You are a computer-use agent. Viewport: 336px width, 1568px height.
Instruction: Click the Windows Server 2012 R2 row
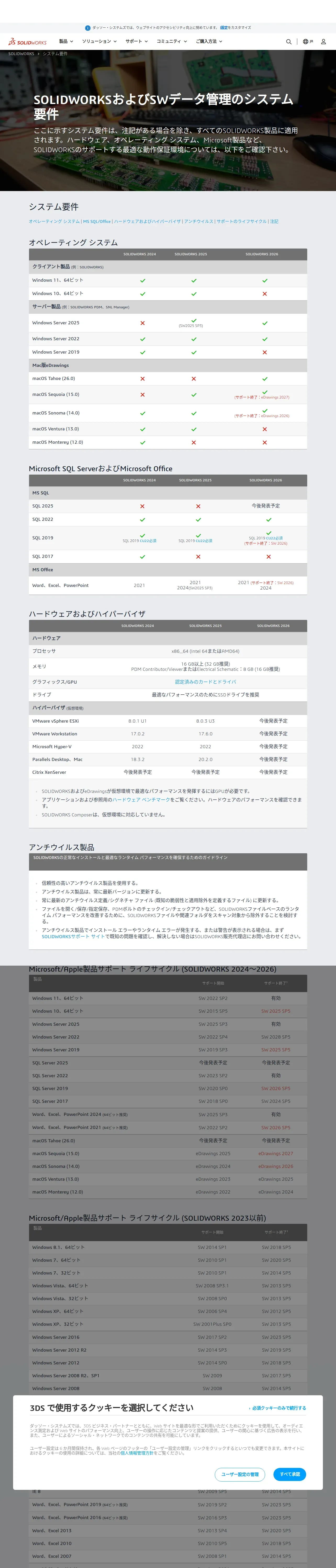pyautogui.click(x=168, y=1350)
